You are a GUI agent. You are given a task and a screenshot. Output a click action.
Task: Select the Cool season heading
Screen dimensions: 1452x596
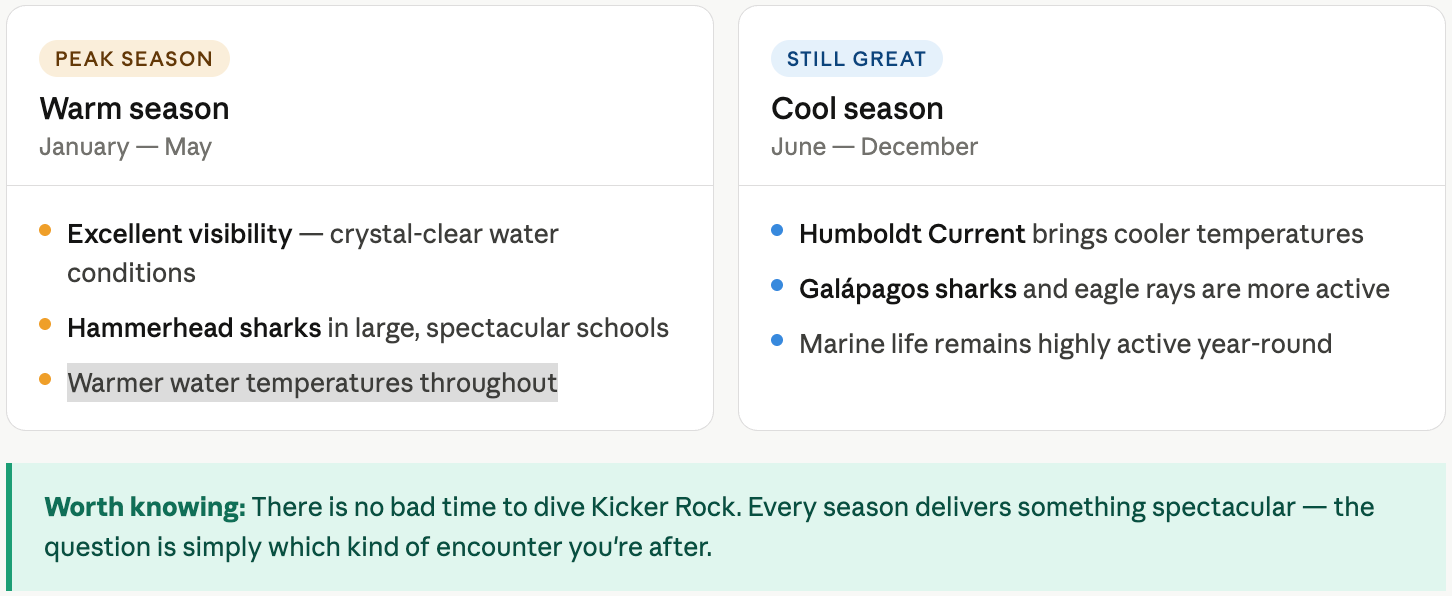click(x=857, y=108)
